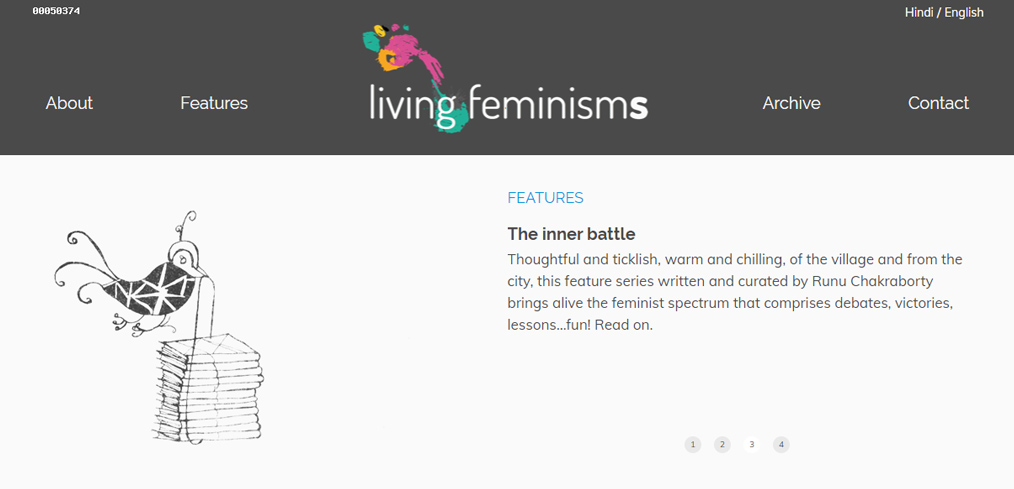Open the Contact page
1014x489 pixels.
pyautogui.click(x=938, y=103)
